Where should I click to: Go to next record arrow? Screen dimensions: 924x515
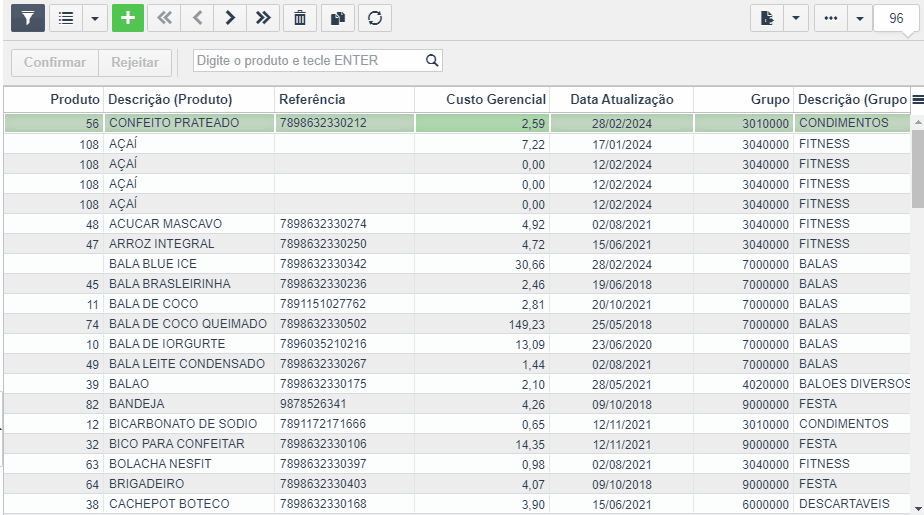[x=230, y=18]
